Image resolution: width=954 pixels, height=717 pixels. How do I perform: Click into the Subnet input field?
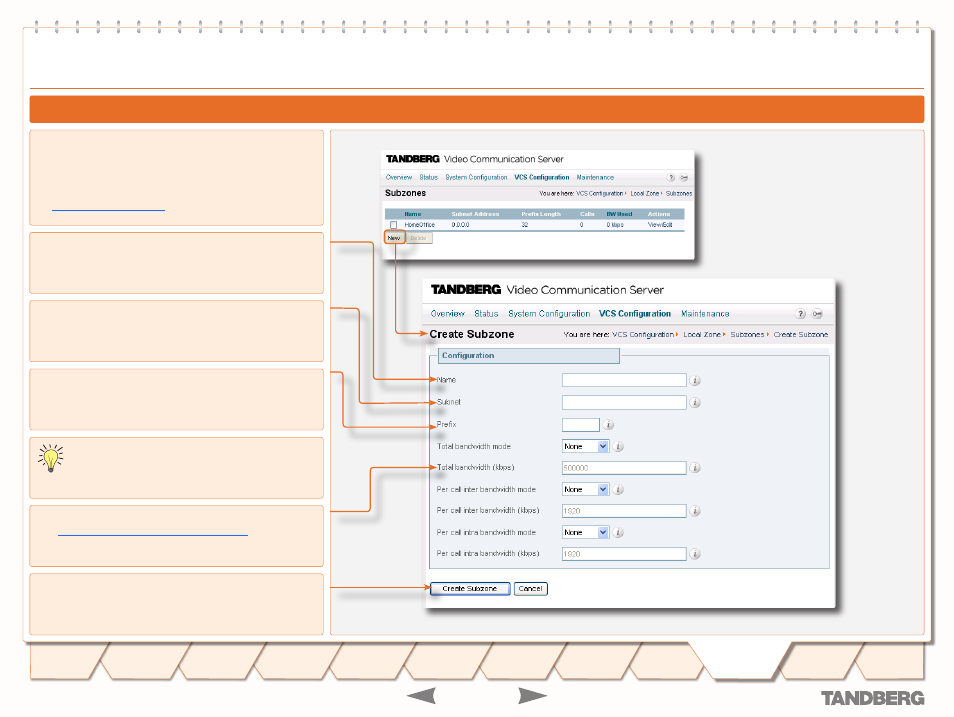tap(624, 402)
